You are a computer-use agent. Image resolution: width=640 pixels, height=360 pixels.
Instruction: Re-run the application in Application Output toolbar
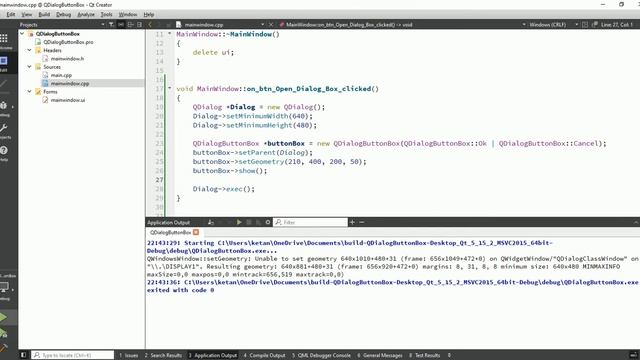239,222
